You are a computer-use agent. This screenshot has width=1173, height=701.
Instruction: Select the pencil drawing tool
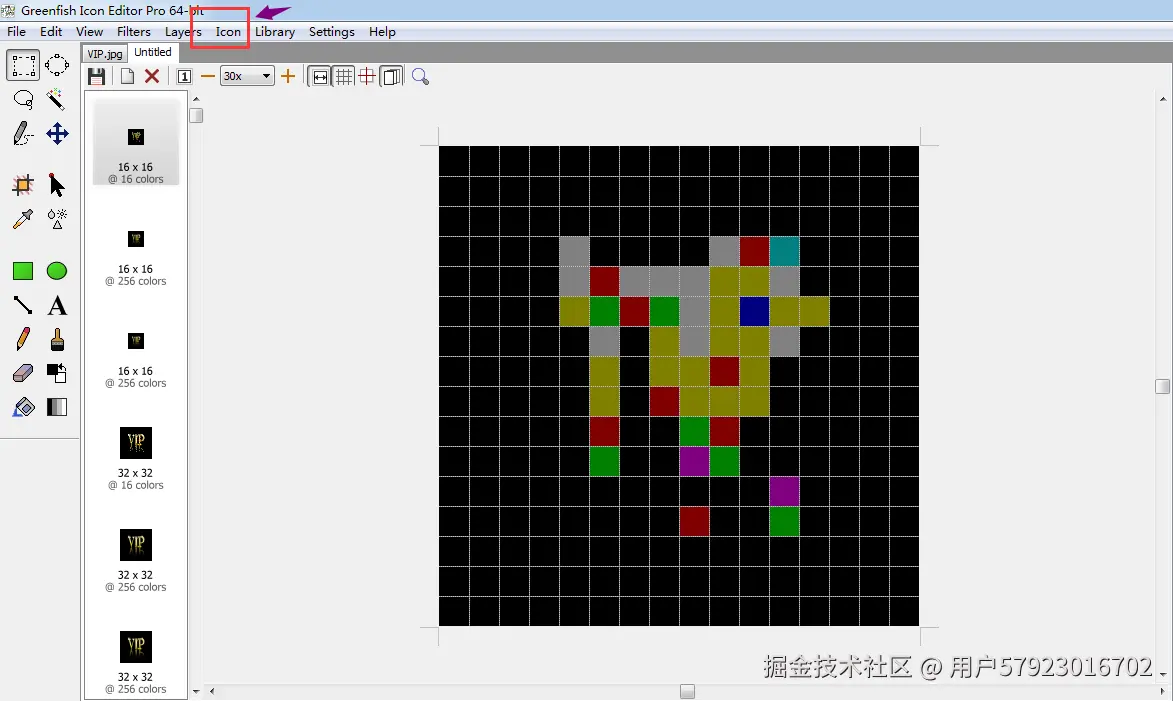pos(23,338)
